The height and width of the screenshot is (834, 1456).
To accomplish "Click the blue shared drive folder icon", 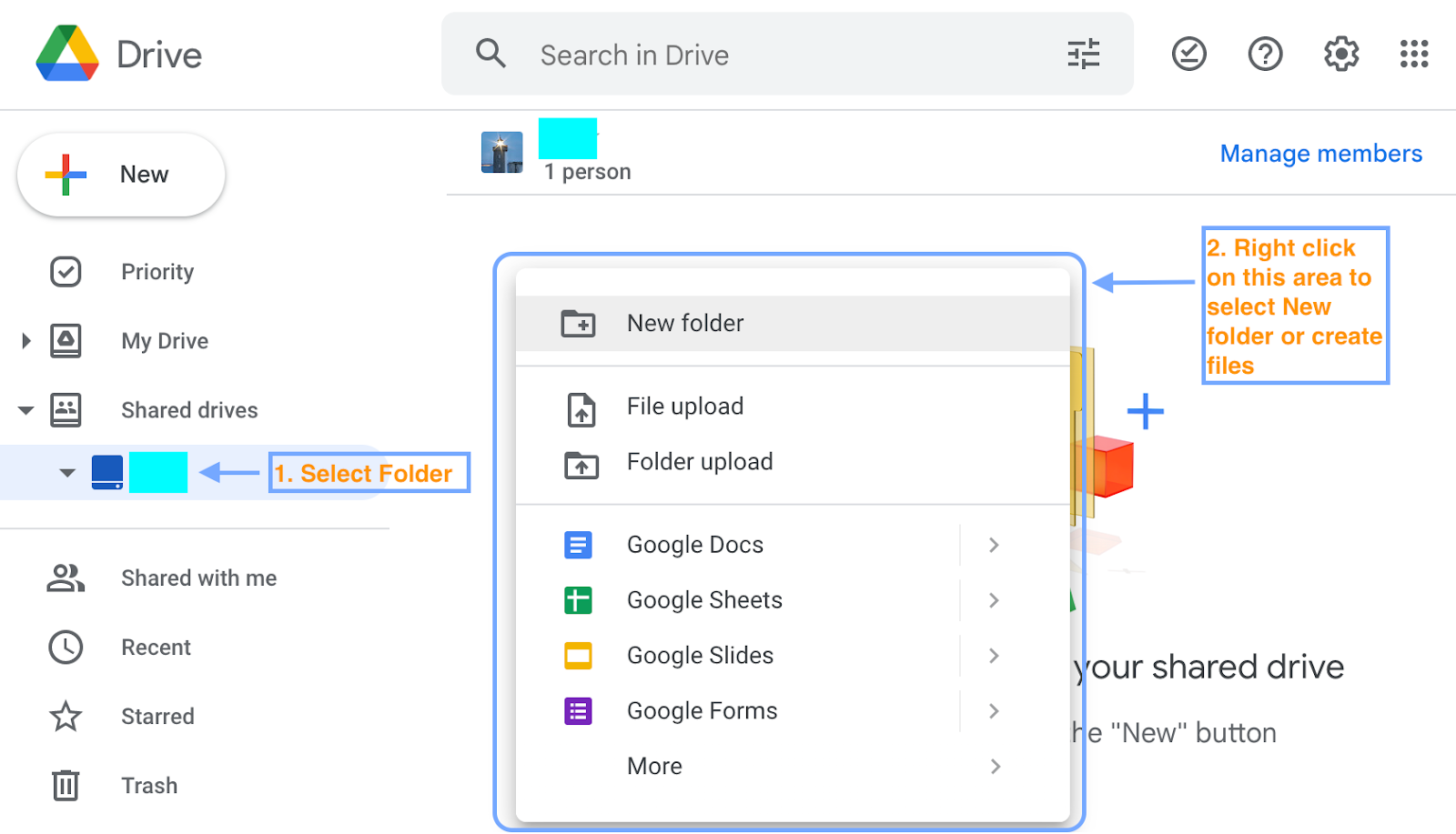I will [107, 472].
